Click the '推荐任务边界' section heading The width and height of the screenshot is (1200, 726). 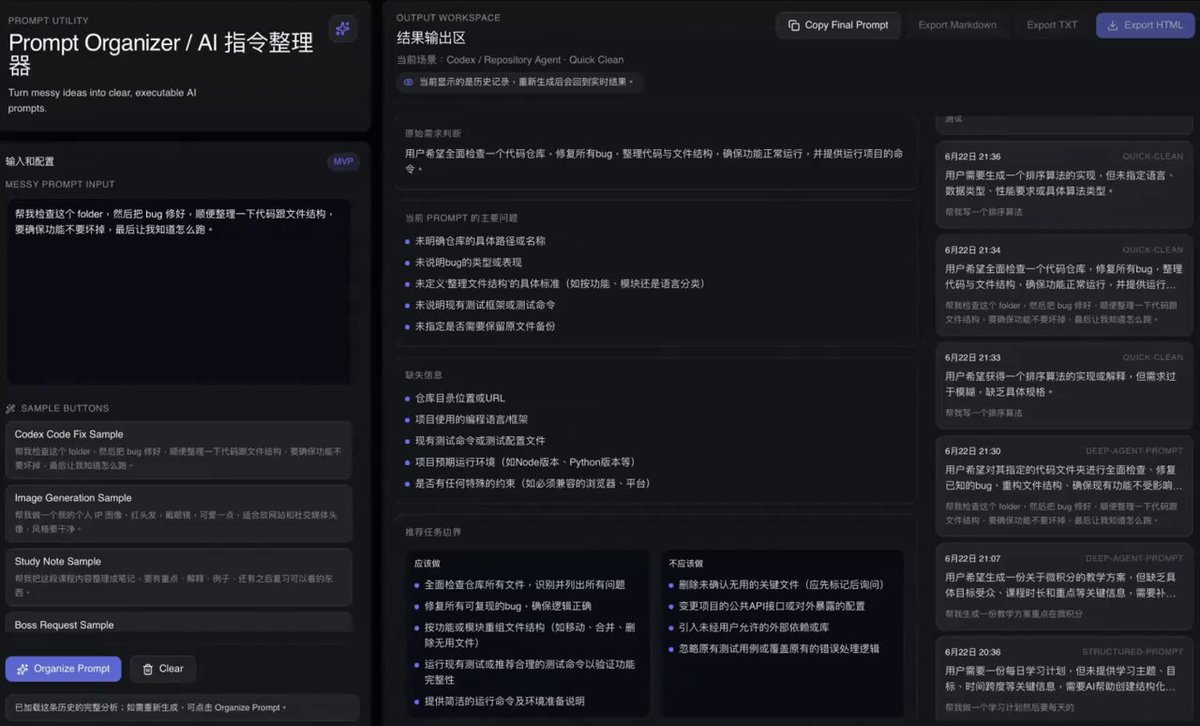[433, 532]
